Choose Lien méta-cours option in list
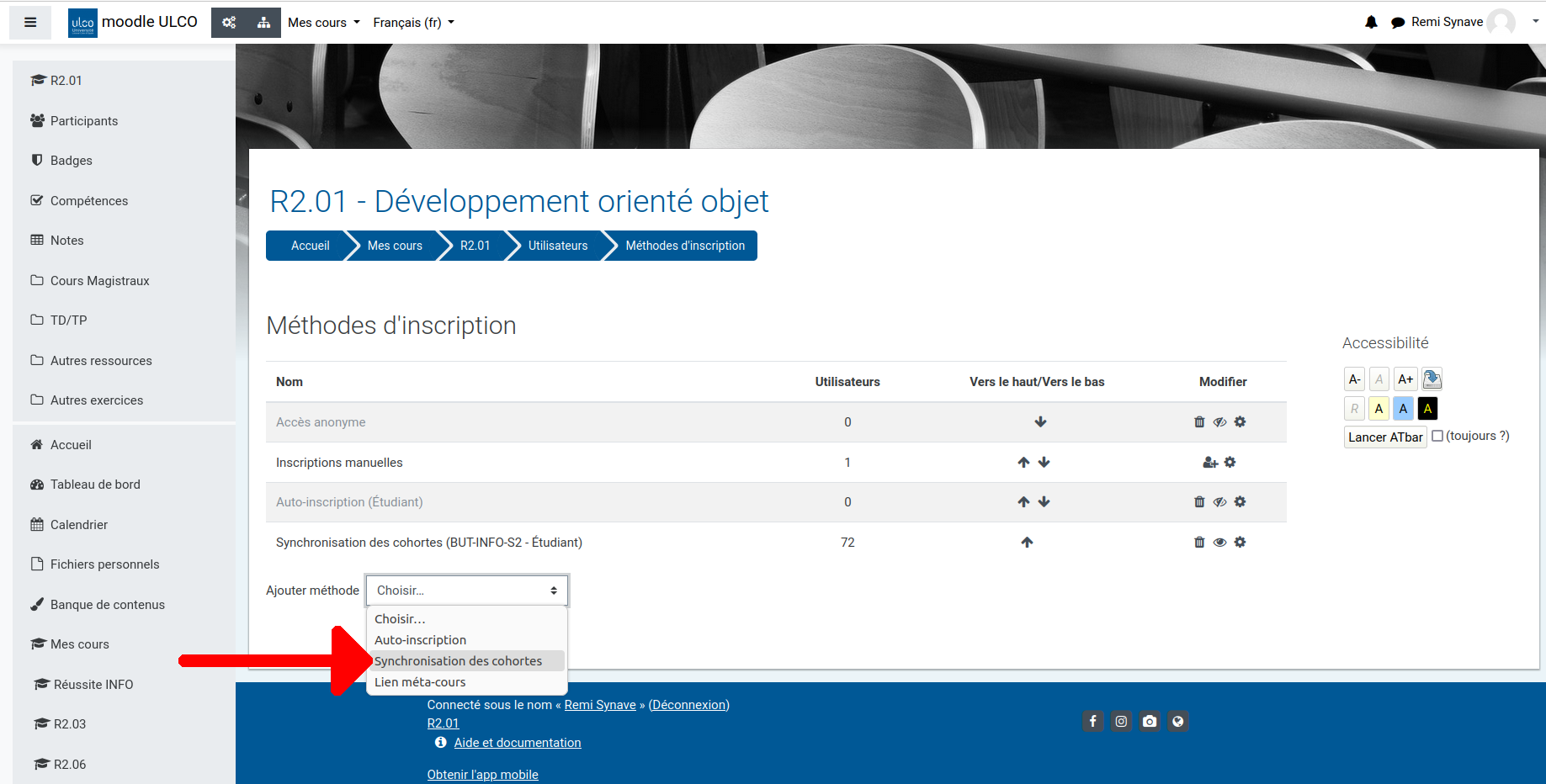Viewport: 1546px width, 784px height. pos(420,682)
